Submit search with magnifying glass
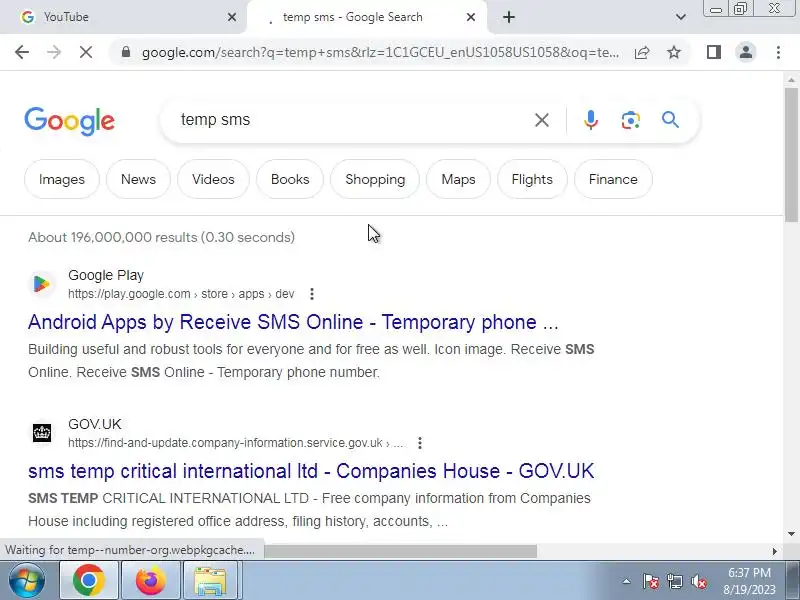The height and width of the screenshot is (600, 800). point(670,120)
